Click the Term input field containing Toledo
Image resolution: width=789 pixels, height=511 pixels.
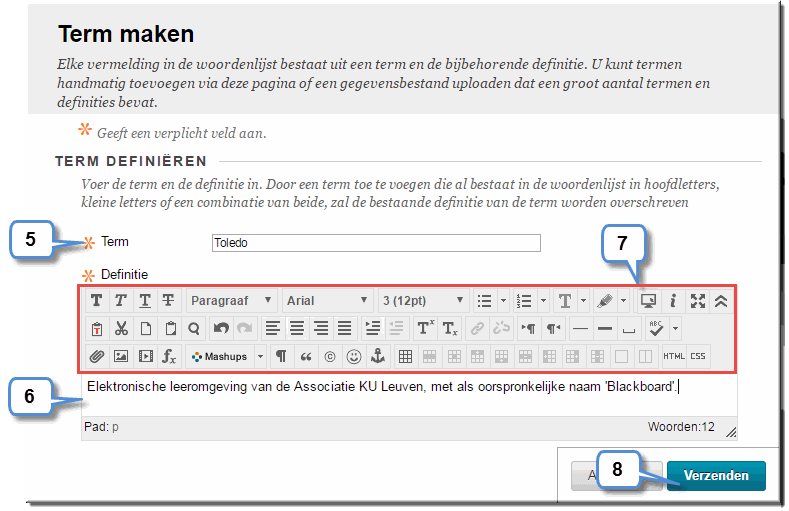[376, 243]
